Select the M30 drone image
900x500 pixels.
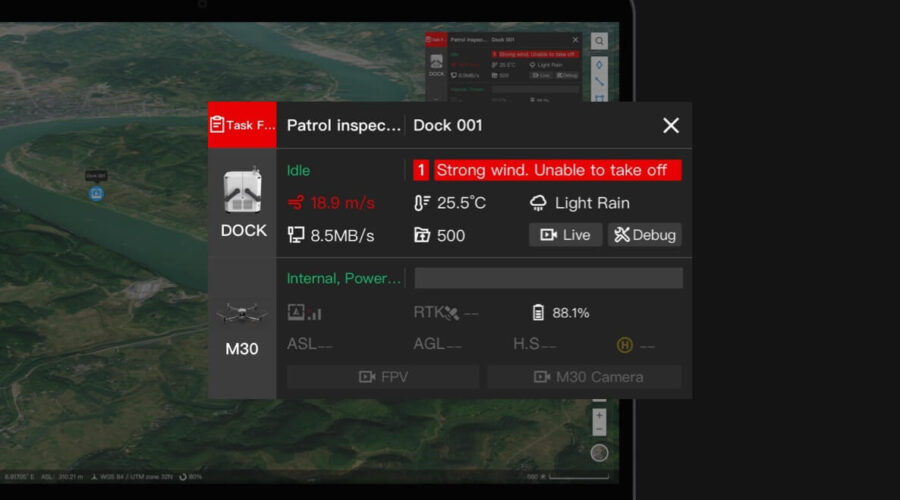tap(243, 313)
